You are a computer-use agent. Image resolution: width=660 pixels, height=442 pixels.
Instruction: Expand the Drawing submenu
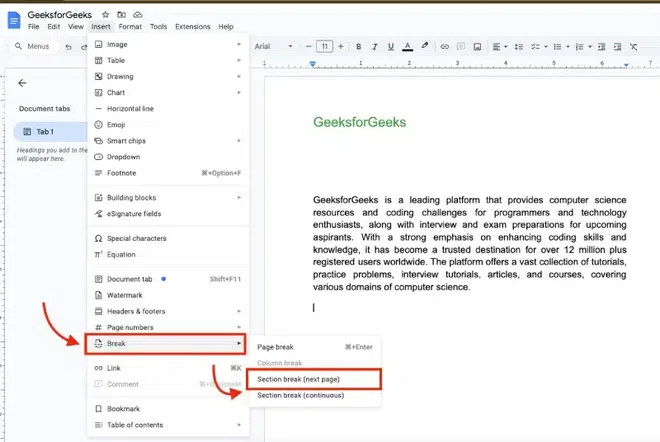[168, 76]
